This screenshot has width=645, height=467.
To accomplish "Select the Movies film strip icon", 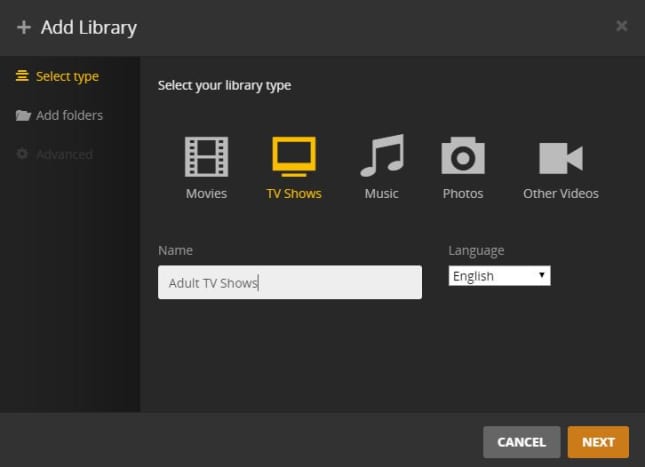I will [x=206, y=157].
